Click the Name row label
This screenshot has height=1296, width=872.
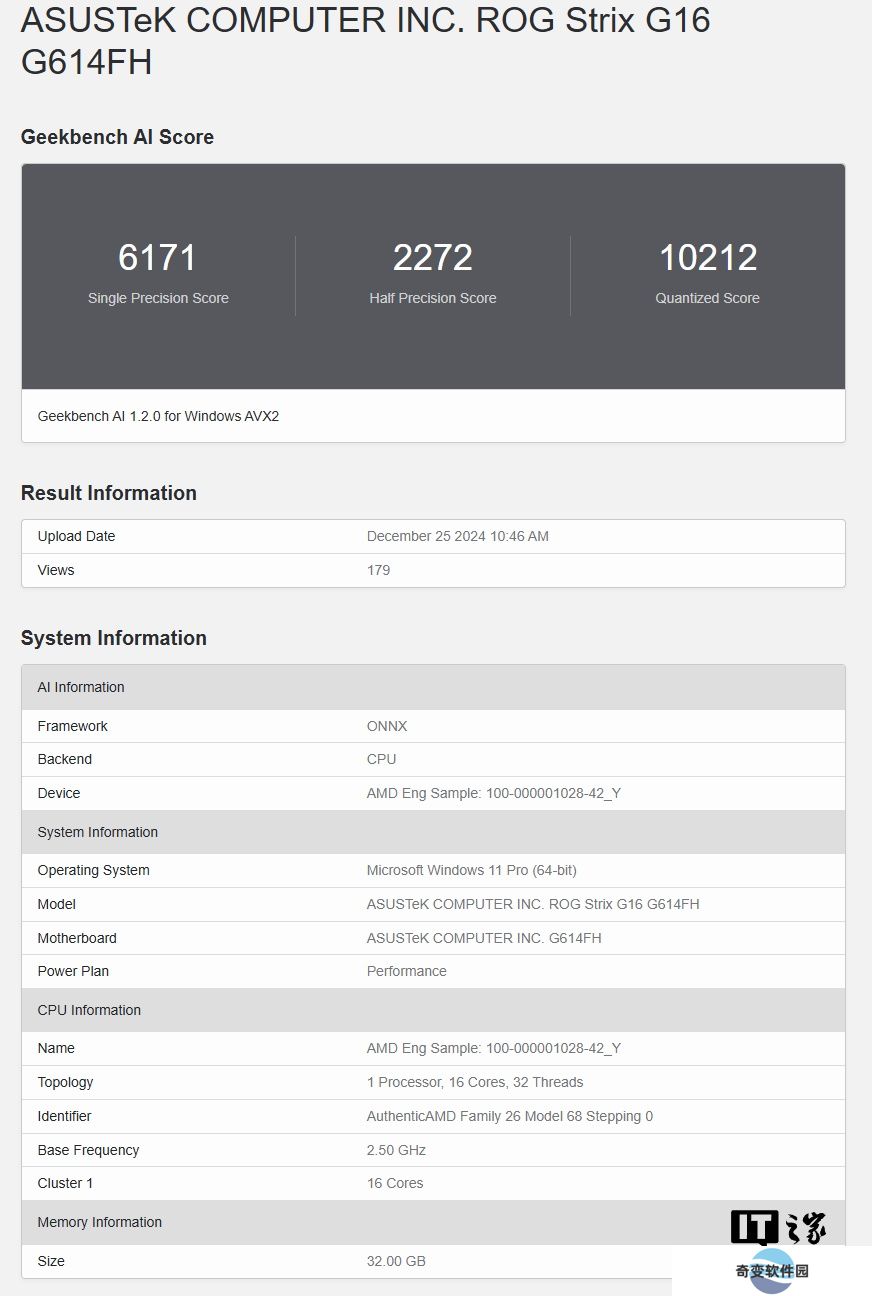56,1048
